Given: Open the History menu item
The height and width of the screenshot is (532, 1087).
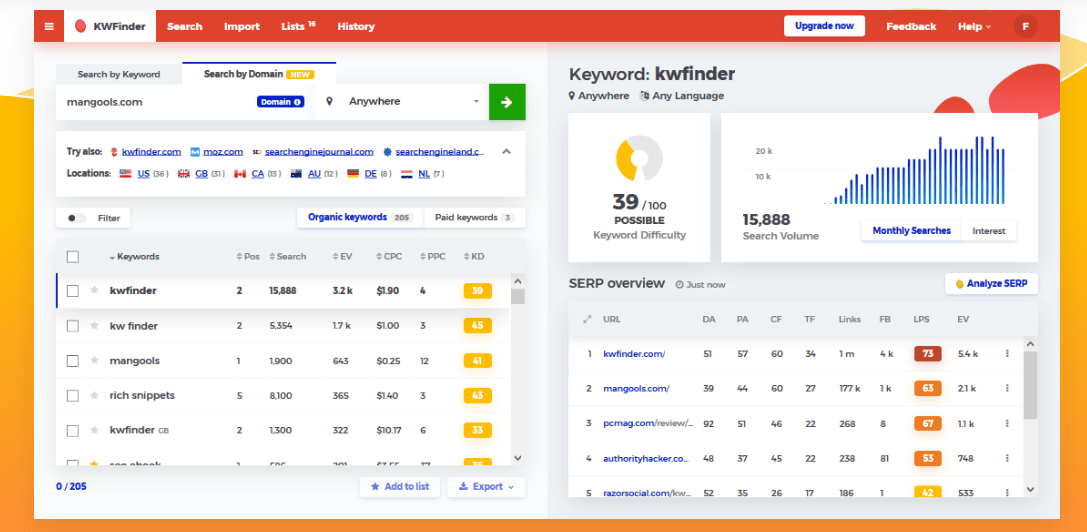Looking at the screenshot, I should click(x=356, y=26).
